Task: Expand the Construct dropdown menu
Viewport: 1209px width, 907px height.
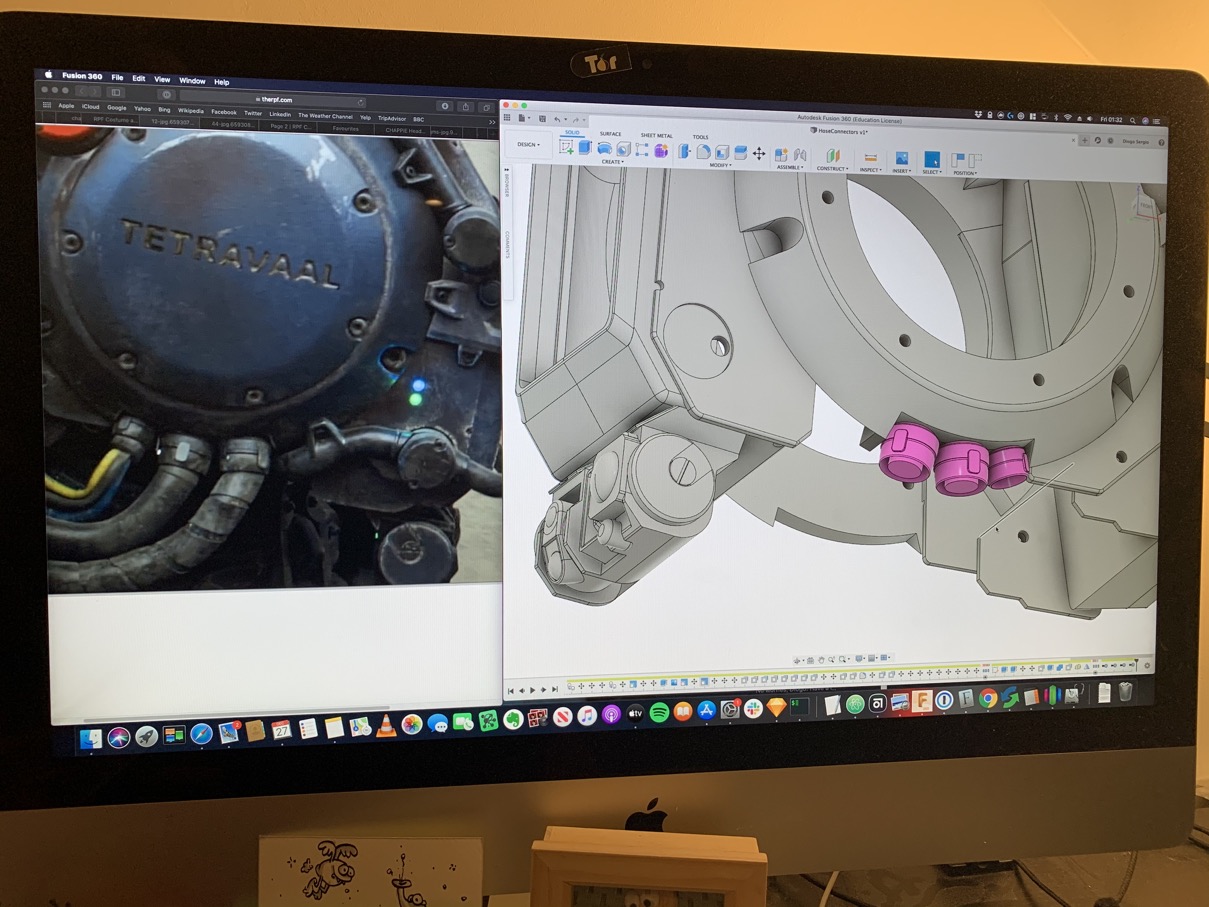Action: coord(832,168)
